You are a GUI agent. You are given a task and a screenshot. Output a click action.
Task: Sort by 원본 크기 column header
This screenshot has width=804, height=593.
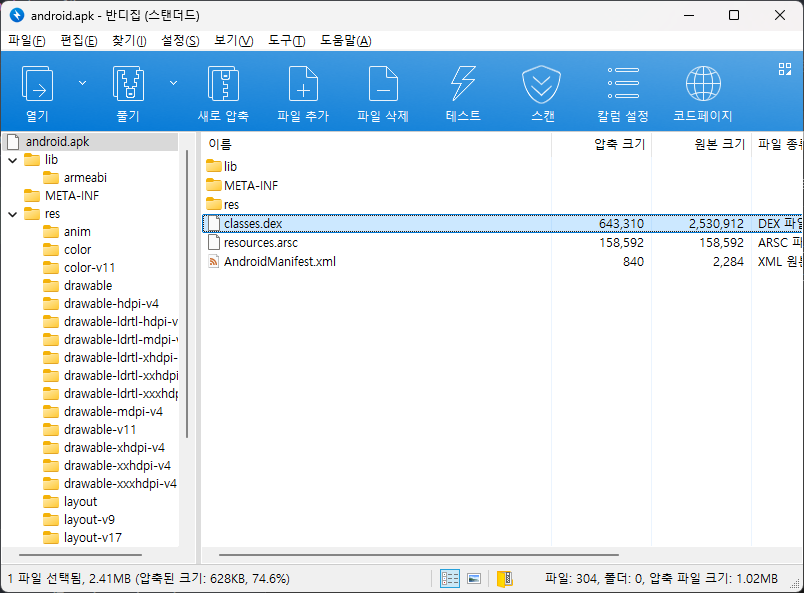click(x=701, y=145)
